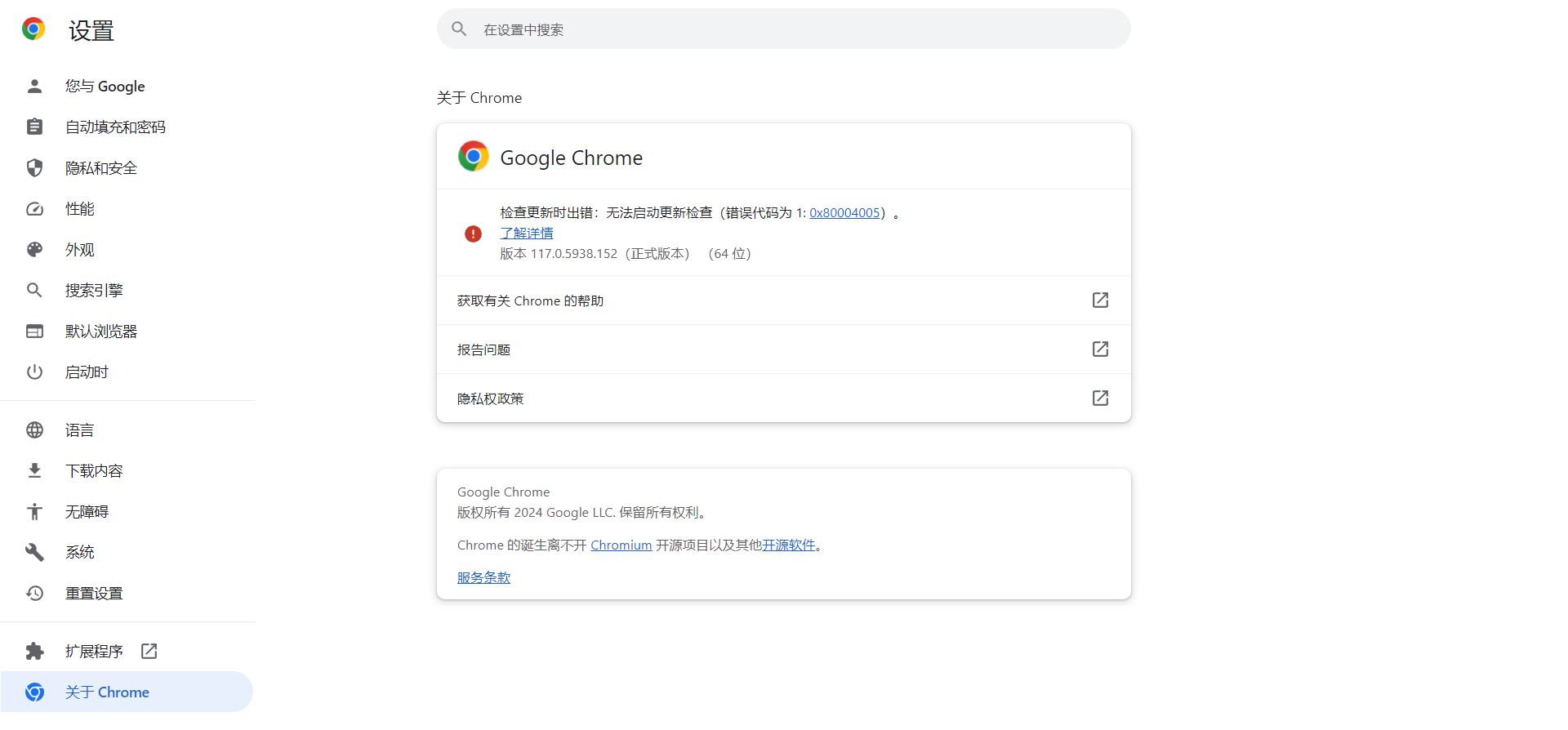Image resolution: width=1568 pixels, height=730 pixels.
Task: Click the external link icon on the 报告问题 row
Action: click(1100, 349)
